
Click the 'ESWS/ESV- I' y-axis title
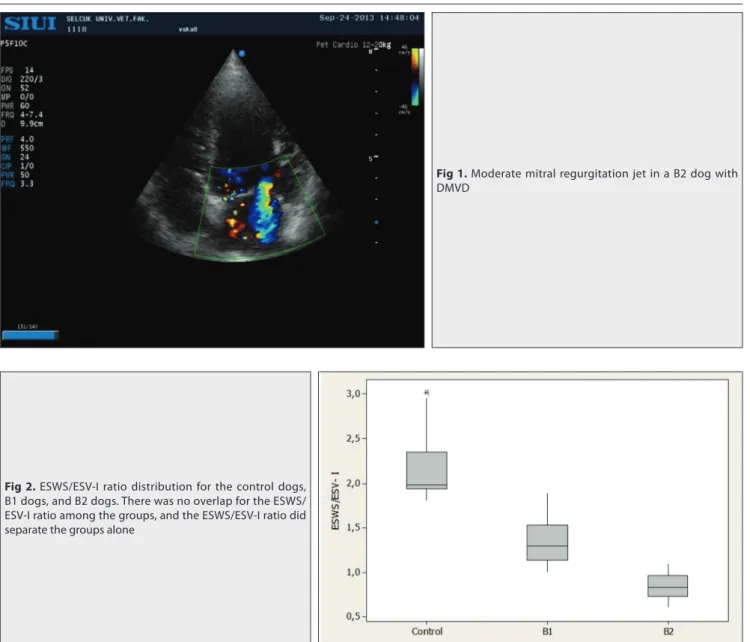pyautogui.click(x=335, y=500)
